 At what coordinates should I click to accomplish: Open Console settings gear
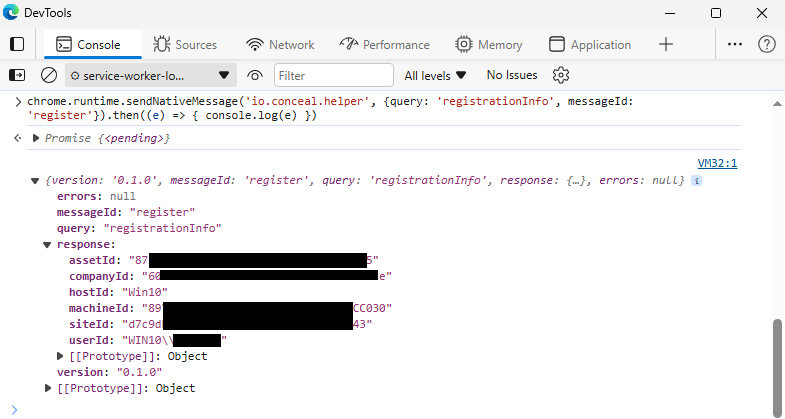(x=561, y=75)
